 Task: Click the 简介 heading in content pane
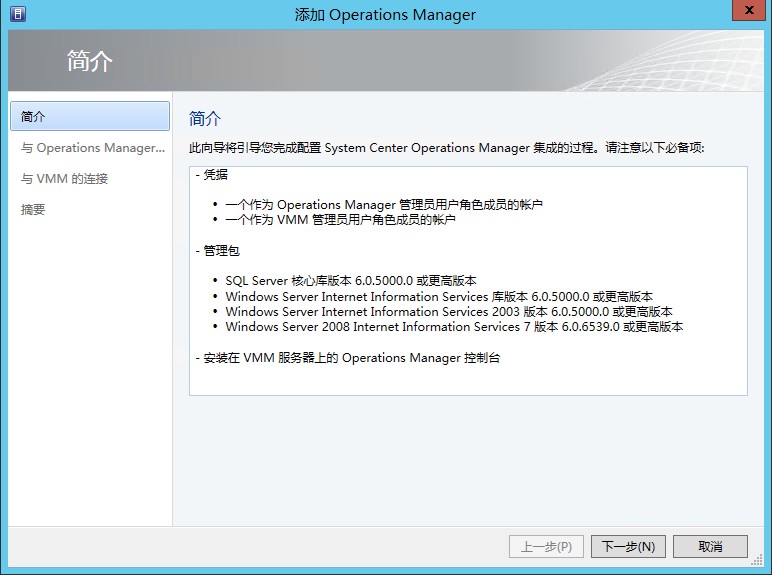pyautogui.click(x=205, y=119)
